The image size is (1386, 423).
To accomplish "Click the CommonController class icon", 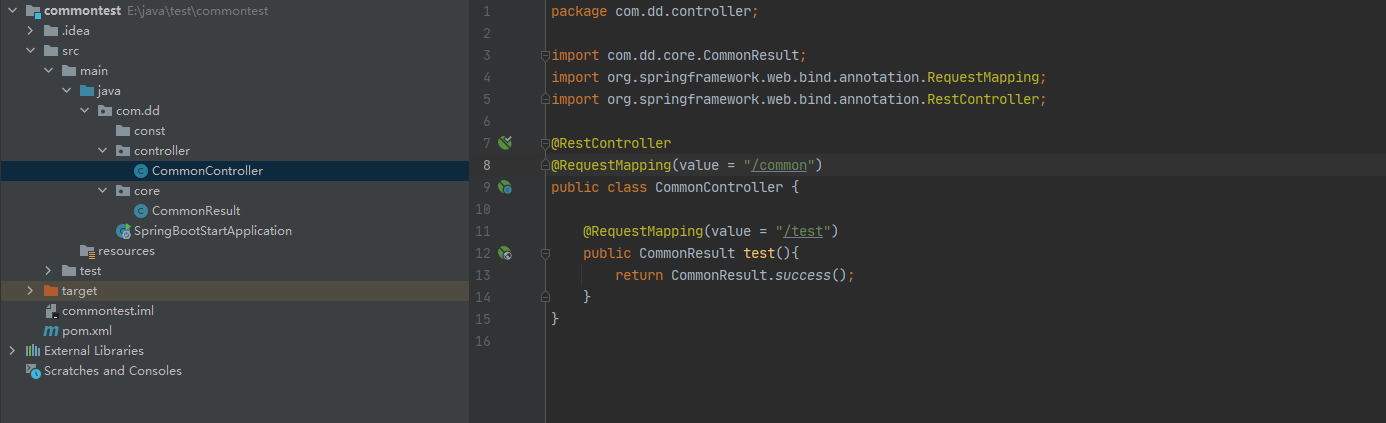I will 141,171.
